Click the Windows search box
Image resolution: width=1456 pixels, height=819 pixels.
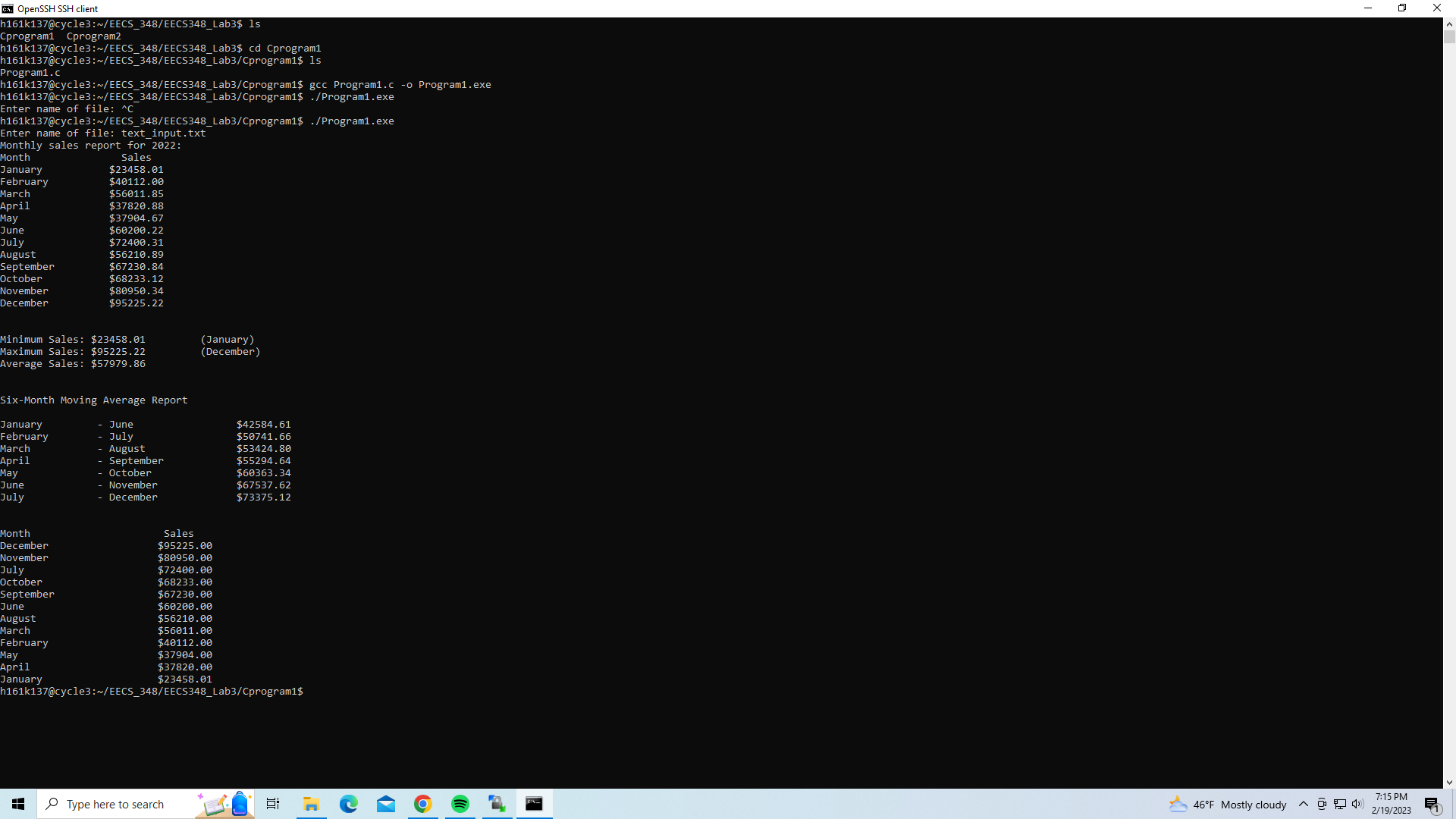point(121,804)
